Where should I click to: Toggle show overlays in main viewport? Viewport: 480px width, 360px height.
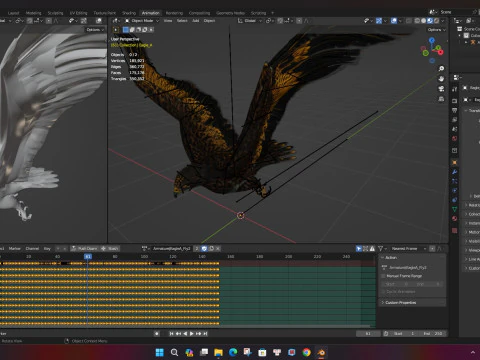click(394, 21)
